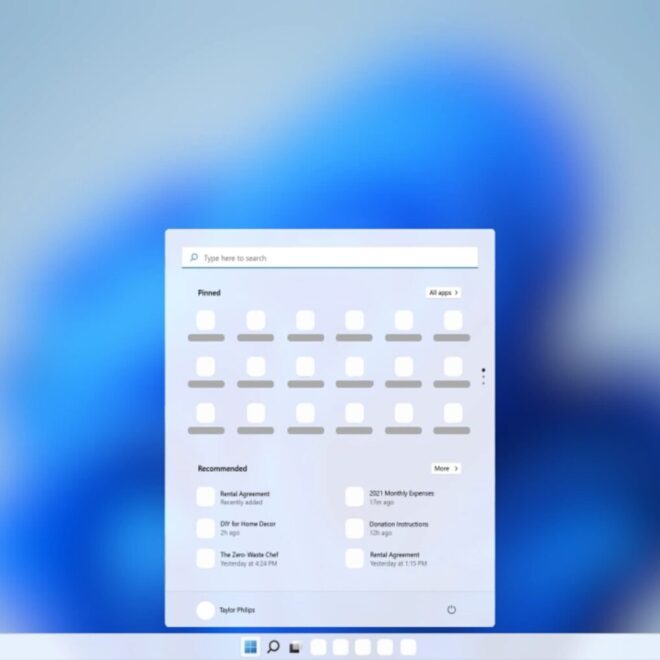Open Rental Agreement 'Recently added' file icon

coord(205,497)
